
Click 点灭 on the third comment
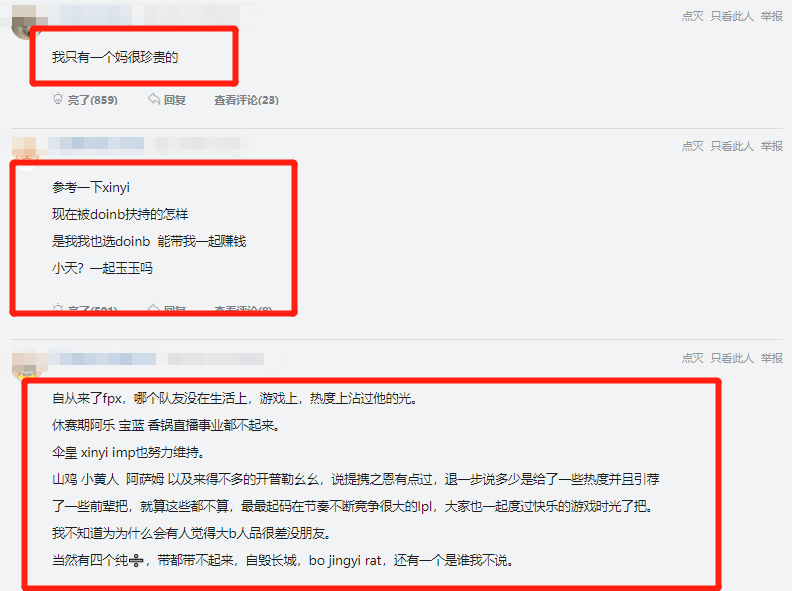click(x=692, y=358)
